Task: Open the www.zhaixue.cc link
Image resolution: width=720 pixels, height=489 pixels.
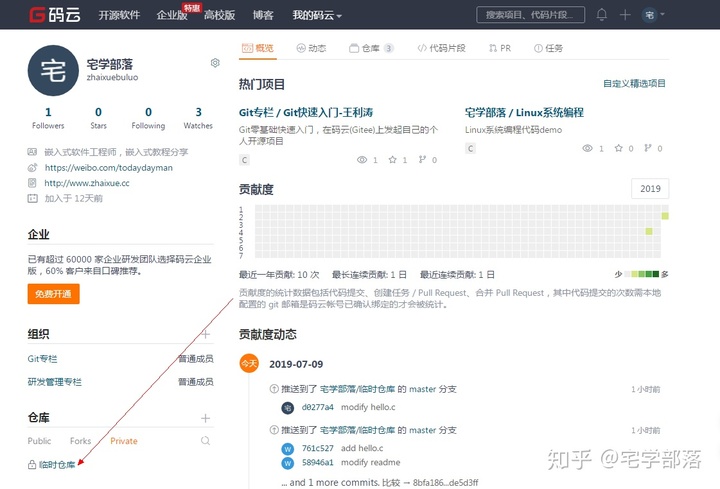Action: click(x=87, y=183)
